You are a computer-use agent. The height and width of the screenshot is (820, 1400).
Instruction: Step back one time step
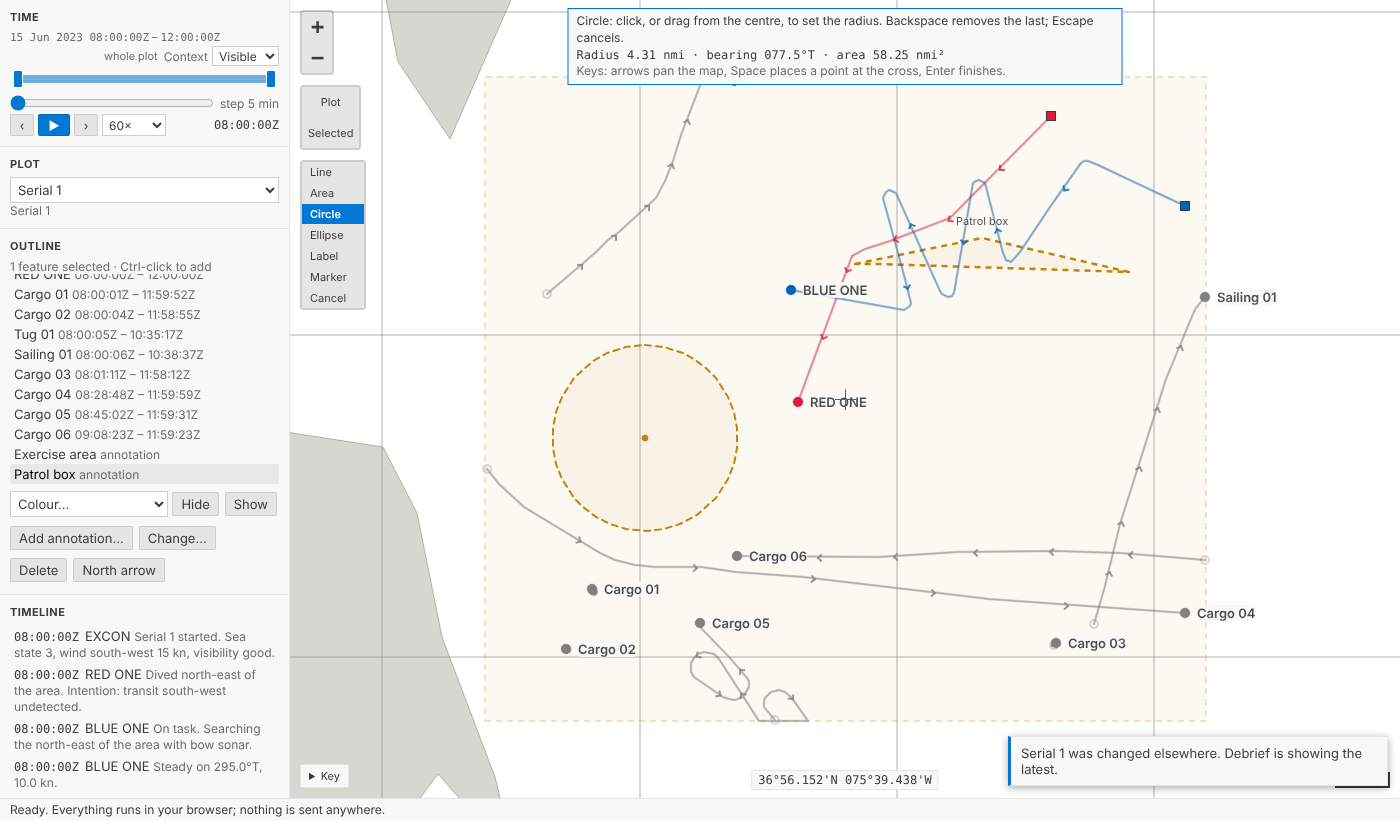[x=22, y=125]
